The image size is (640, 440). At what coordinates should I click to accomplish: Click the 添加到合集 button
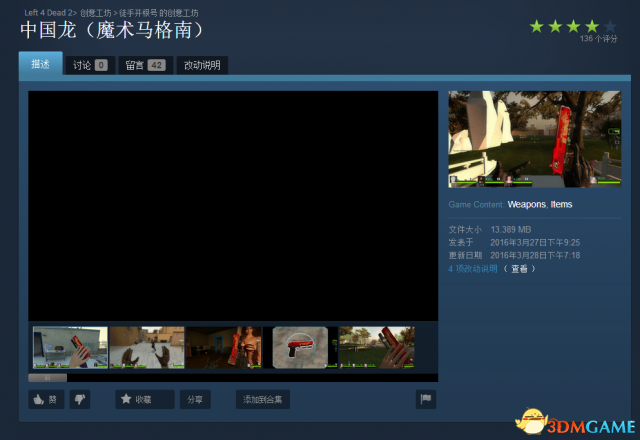click(x=263, y=399)
